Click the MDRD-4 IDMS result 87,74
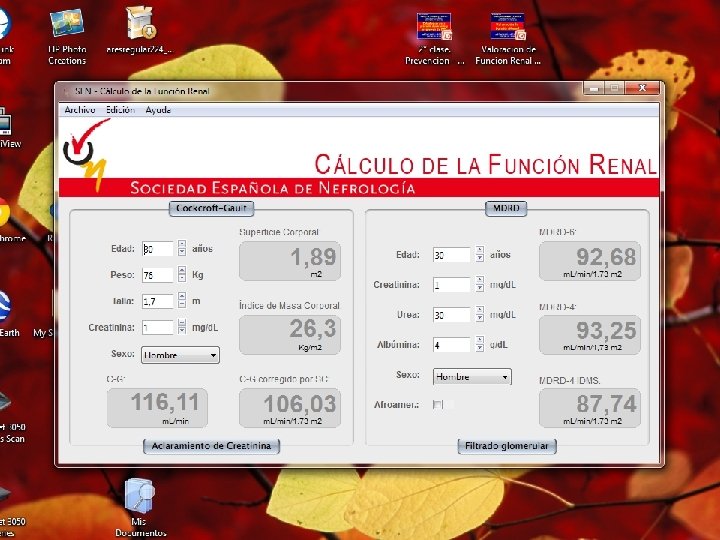Image resolution: width=720 pixels, height=540 pixels. (590, 408)
